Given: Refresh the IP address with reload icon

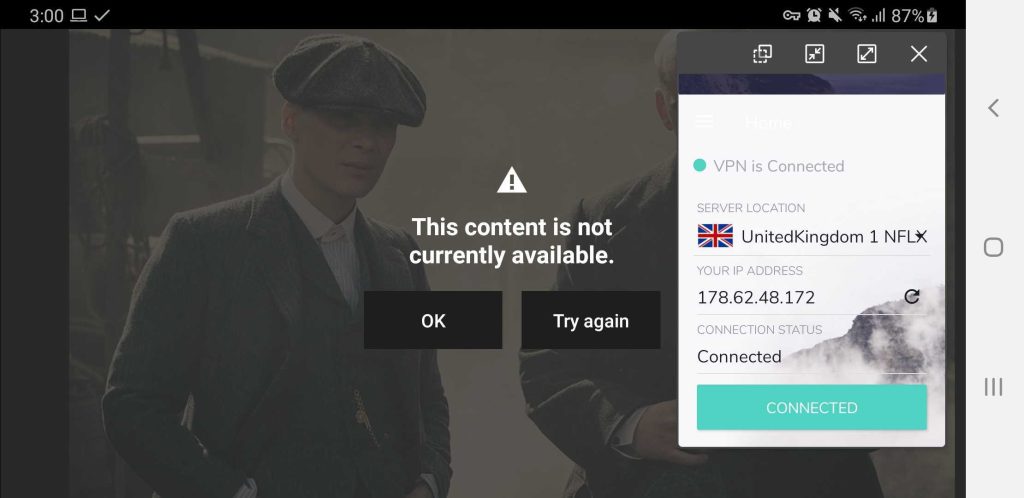Looking at the screenshot, I should click(x=912, y=297).
